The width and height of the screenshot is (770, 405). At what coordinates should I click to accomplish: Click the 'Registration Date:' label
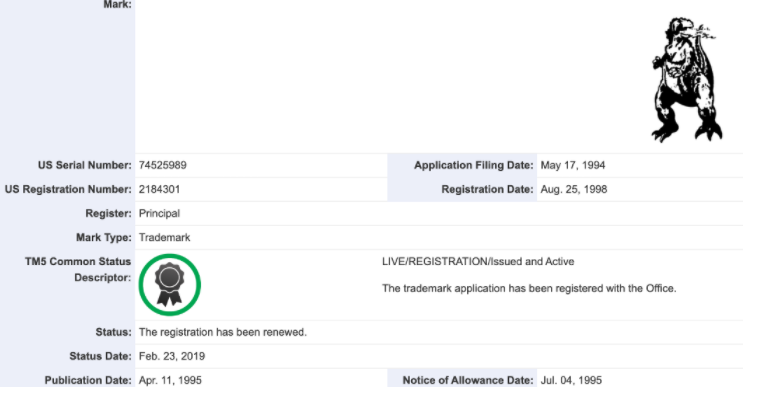point(487,189)
